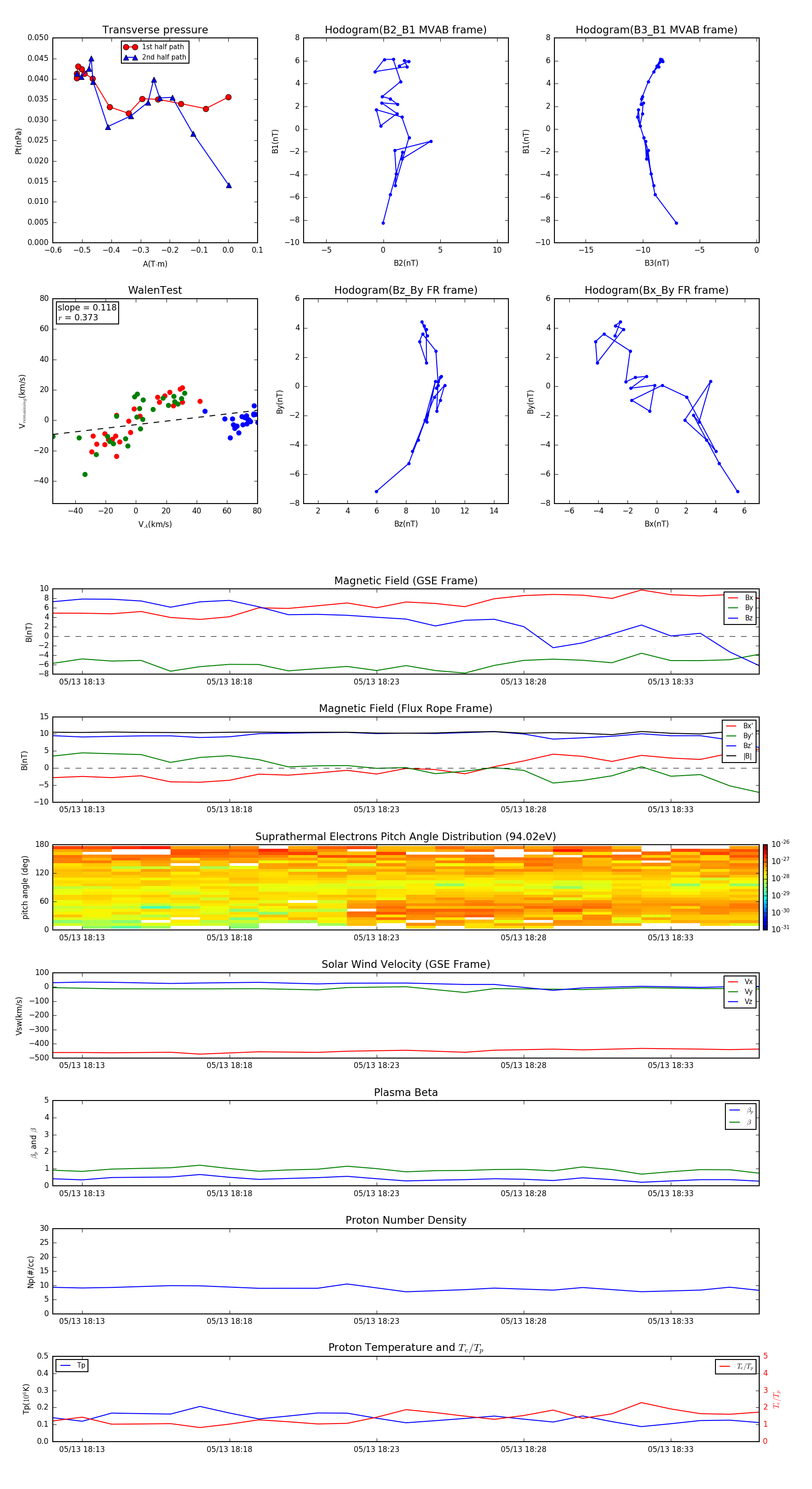Image resolution: width=812 pixels, height=1489 pixels.
Task: Click the red "Te/Tp" right axis label
Action: pos(777,1399)
